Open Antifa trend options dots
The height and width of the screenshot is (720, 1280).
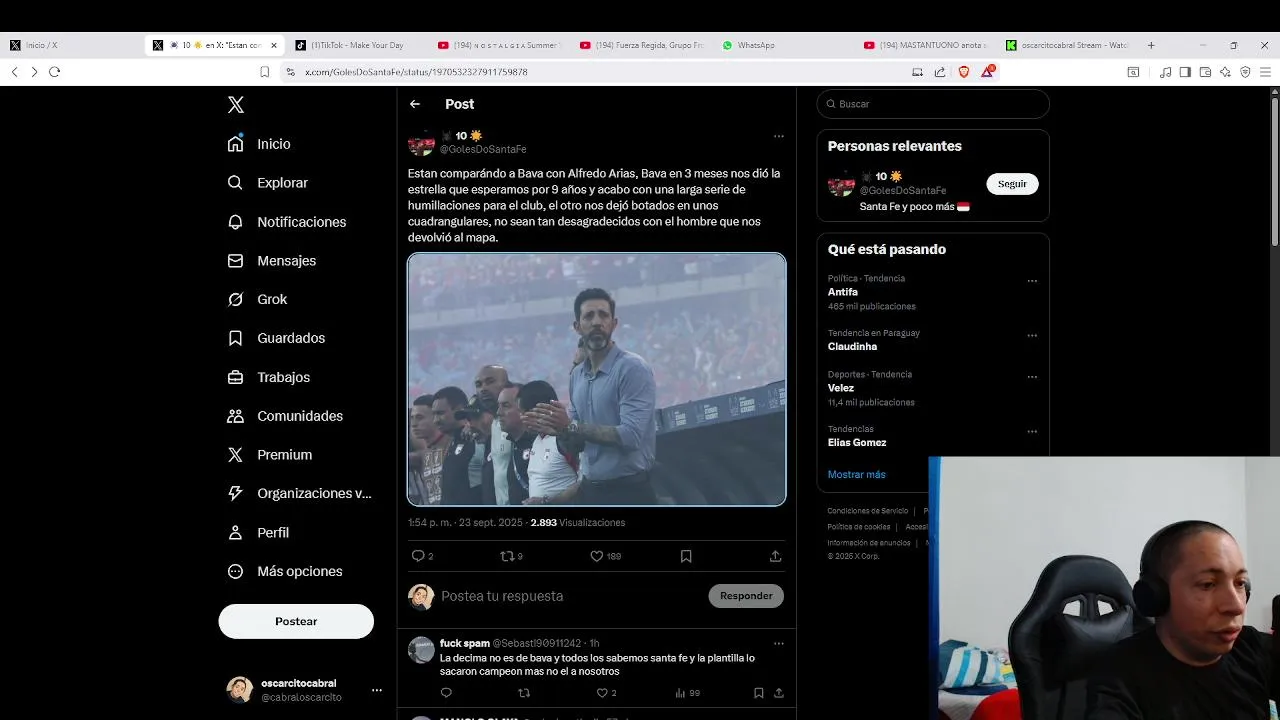pyautogui.click(x=1032, y=281)
